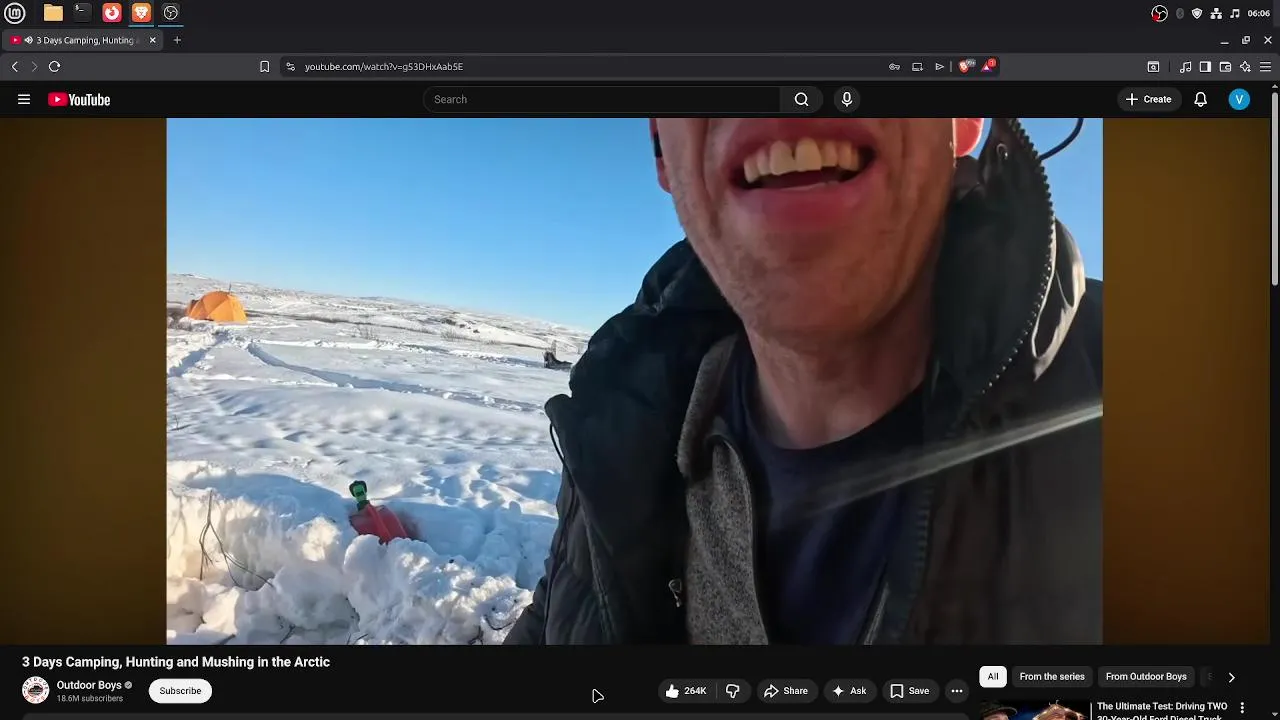This screenshot has height=720, width=1280.
Task: Open OBS Studio from the panel launcher
Action: coord(171,13)
